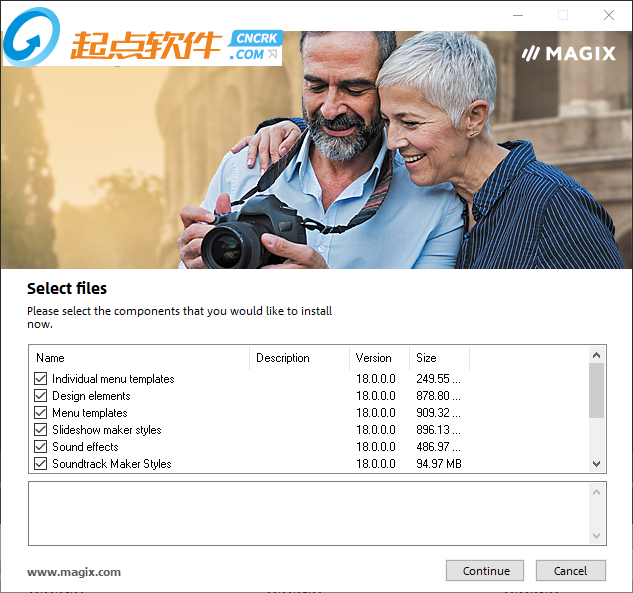Screen dimensions: 633x593
Task: Toggle the Menu templates checkbox
Action: (40, 413)
